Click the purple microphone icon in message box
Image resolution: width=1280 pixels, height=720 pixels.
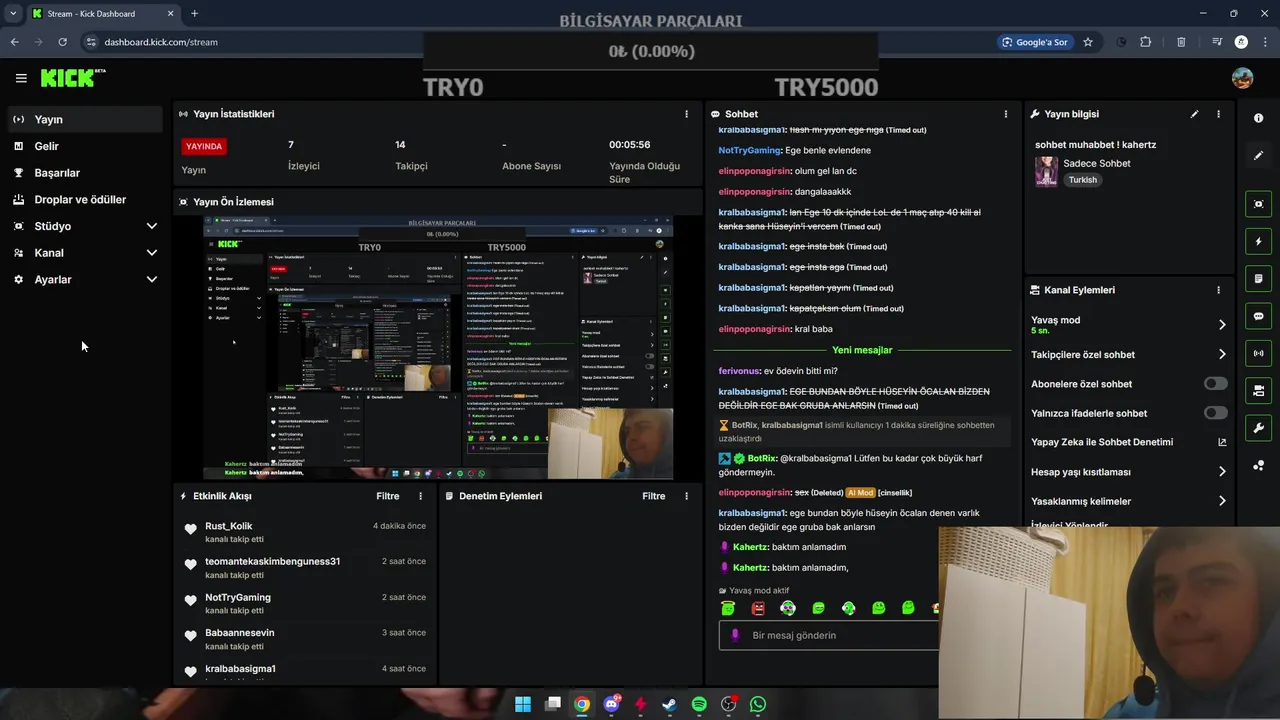click(x=735, y=635)
